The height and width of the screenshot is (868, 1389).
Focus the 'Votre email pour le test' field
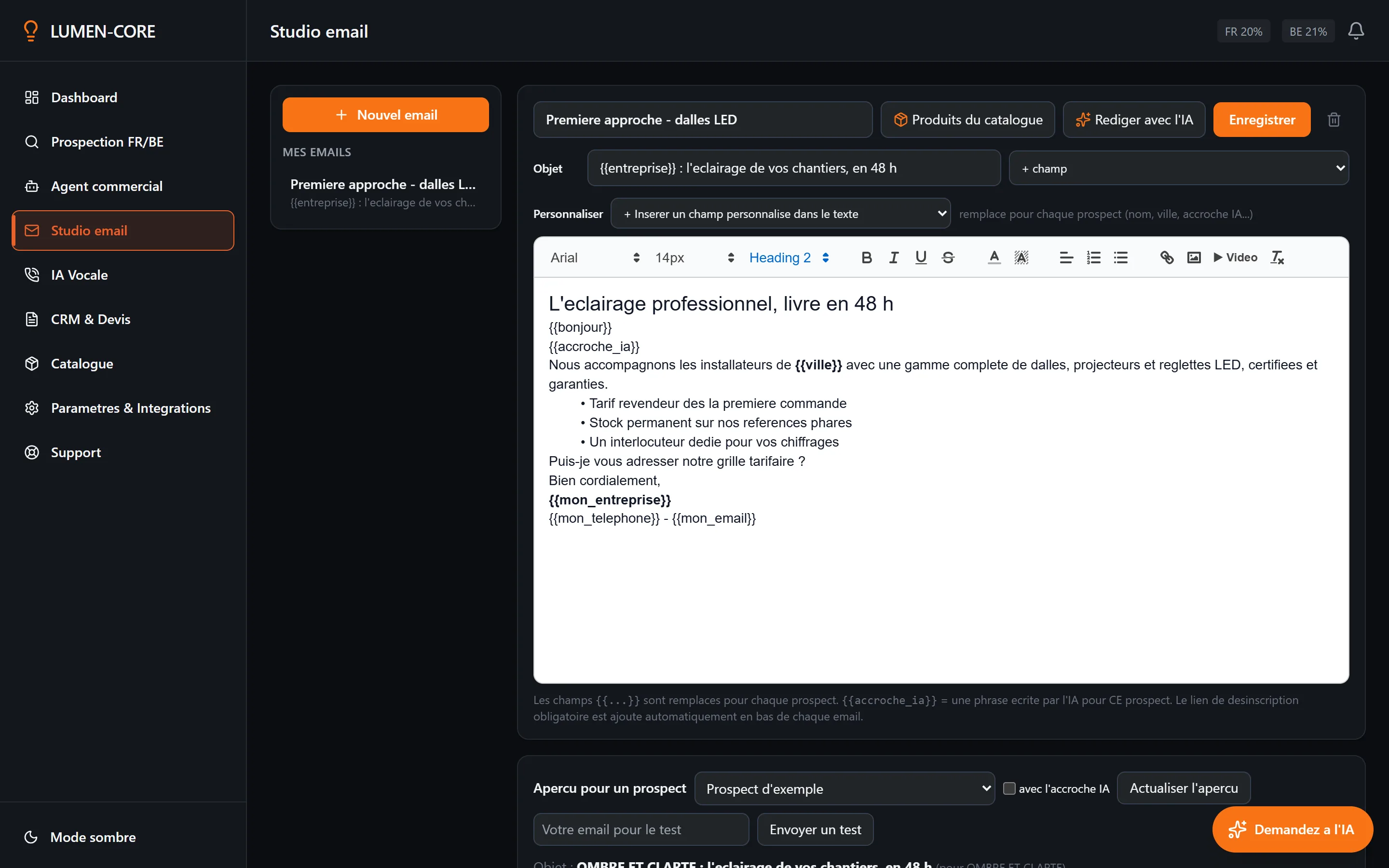pyautogui.click(x=641, y=829)
